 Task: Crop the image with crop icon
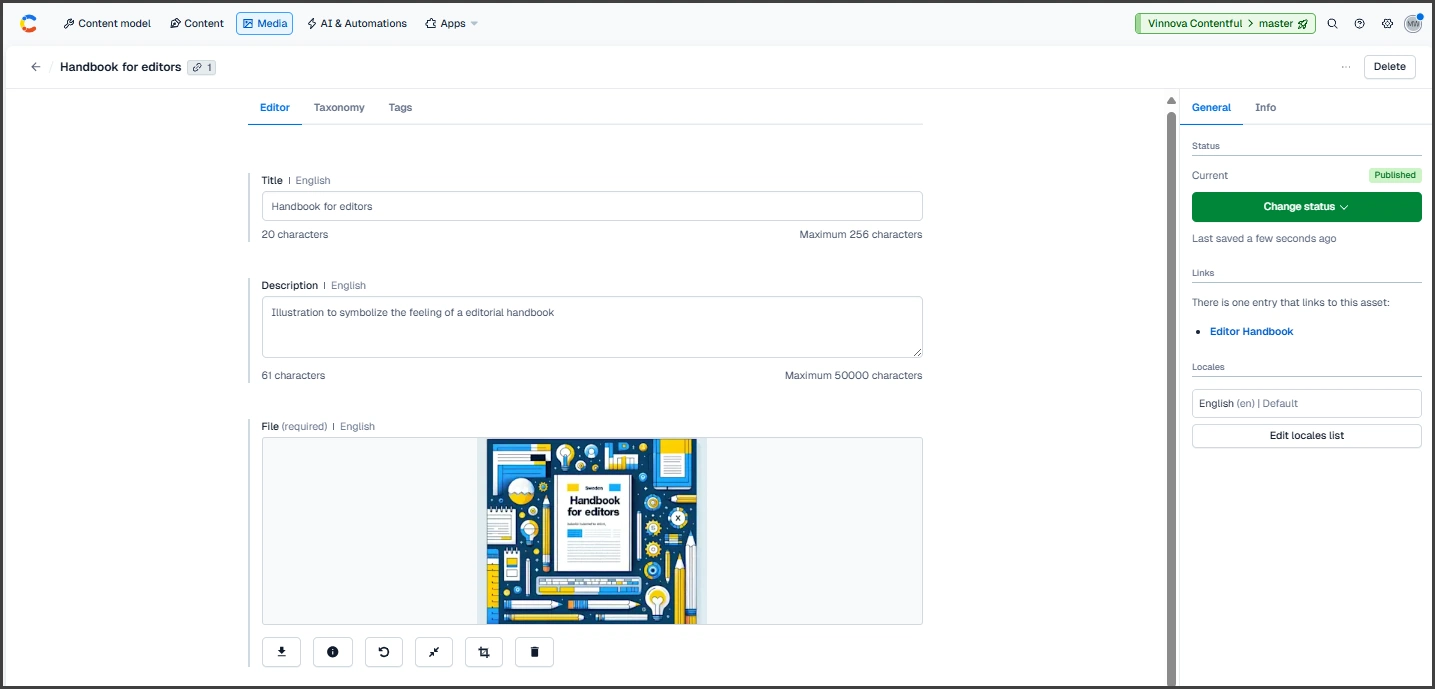pyautogui.click(x=484, y=652)
